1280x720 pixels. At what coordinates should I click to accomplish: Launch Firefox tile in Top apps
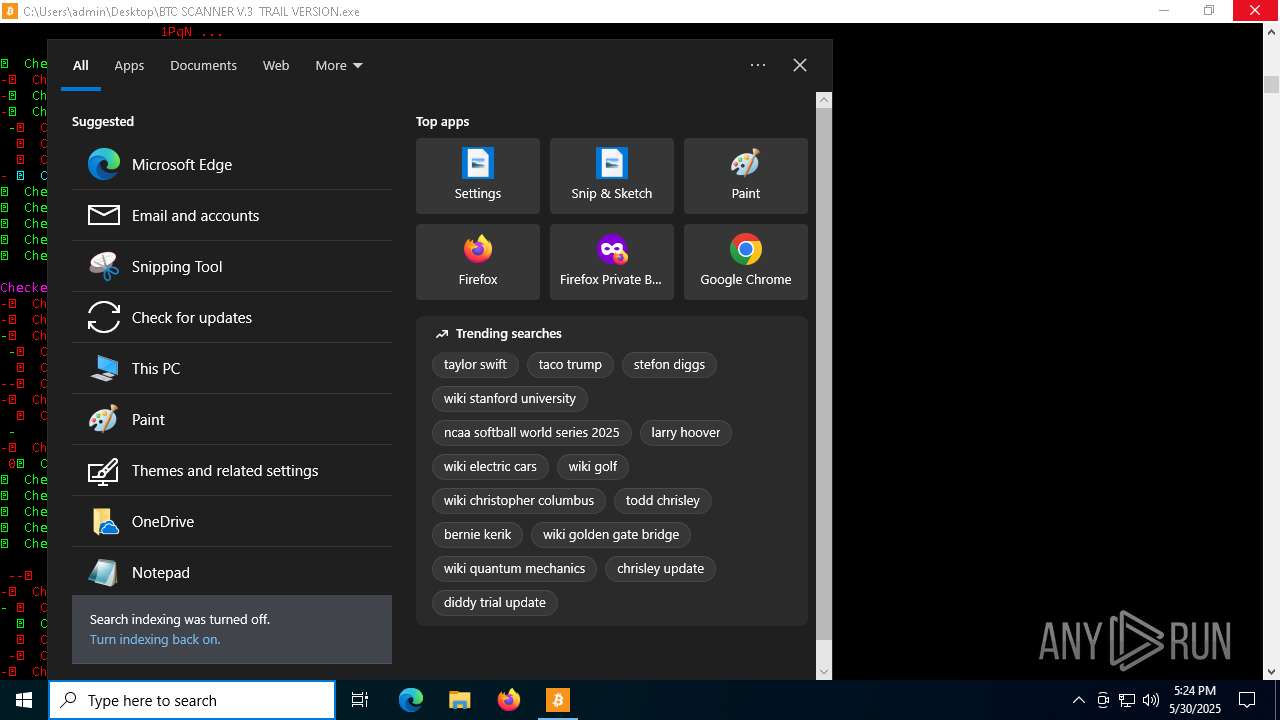478,262
